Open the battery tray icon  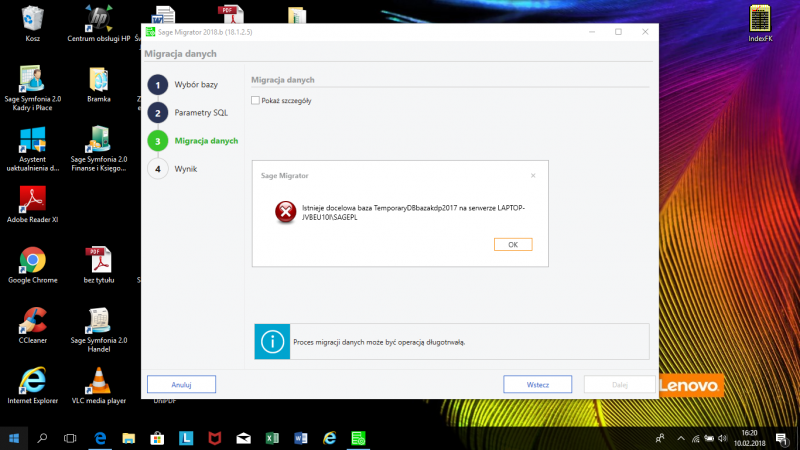709,438
